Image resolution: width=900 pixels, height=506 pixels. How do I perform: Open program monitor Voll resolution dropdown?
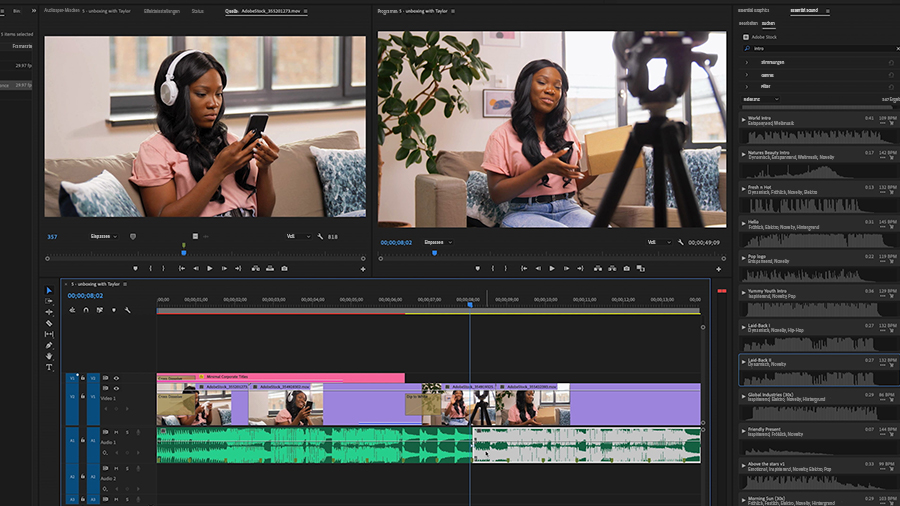(659, 242)
